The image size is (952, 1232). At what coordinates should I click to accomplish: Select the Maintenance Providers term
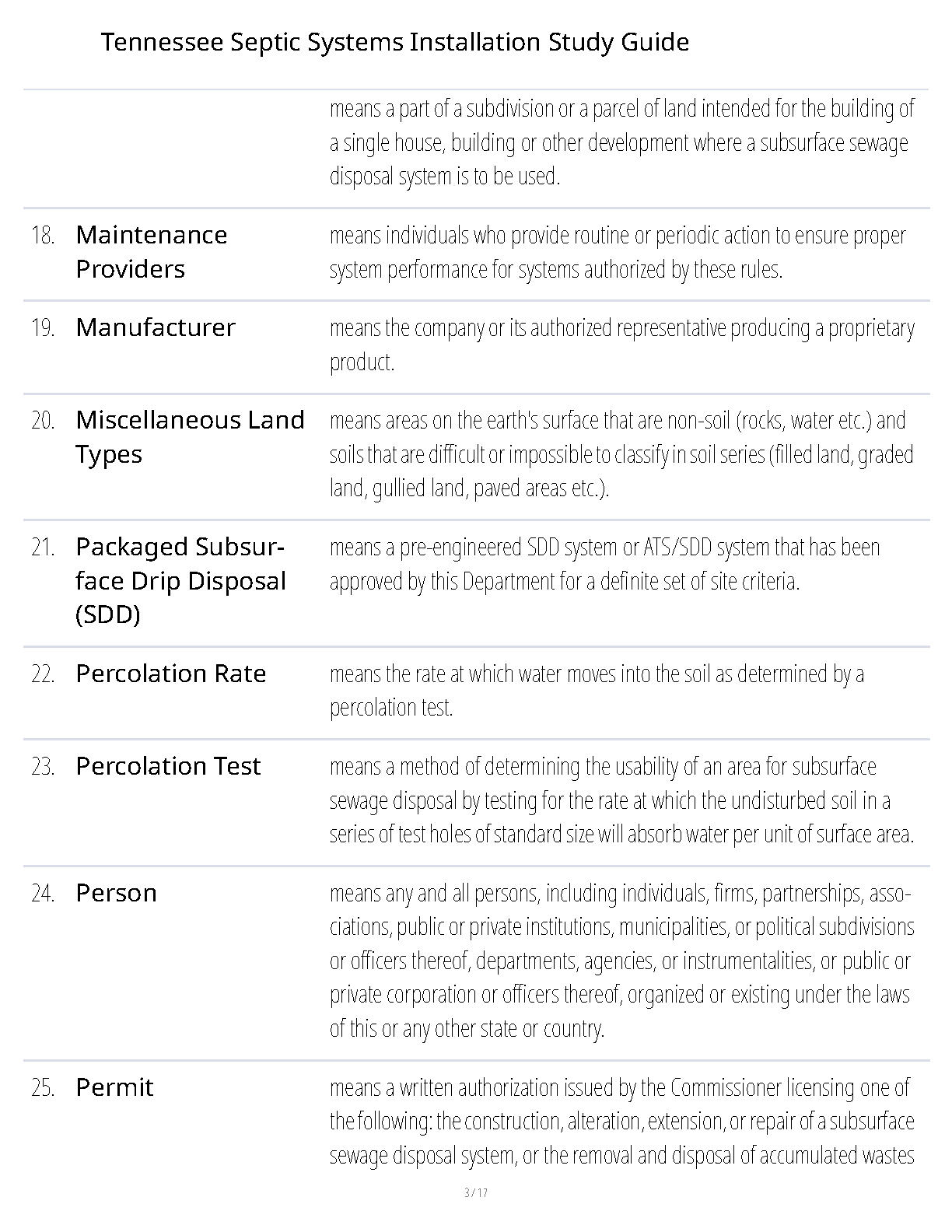tap(152, 251)
